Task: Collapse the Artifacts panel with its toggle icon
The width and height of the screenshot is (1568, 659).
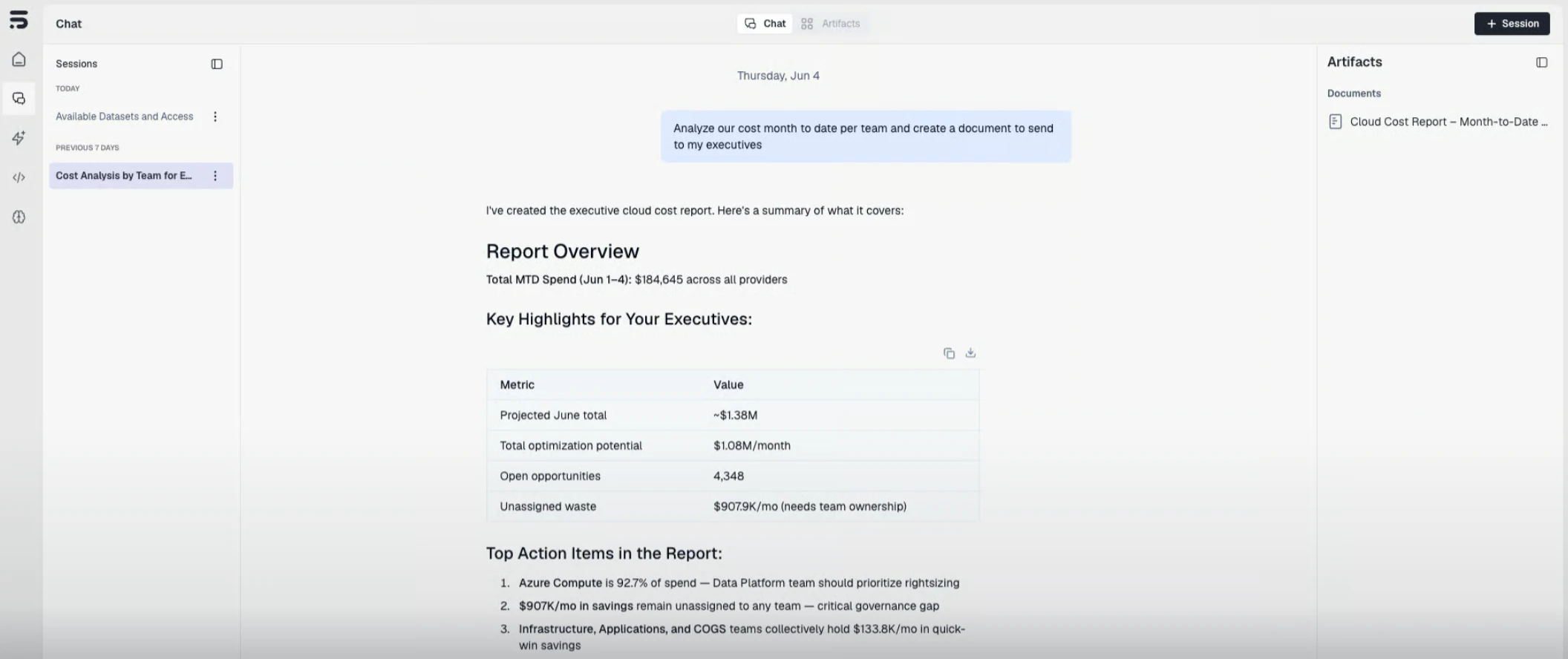Action: click(1541, 62)
